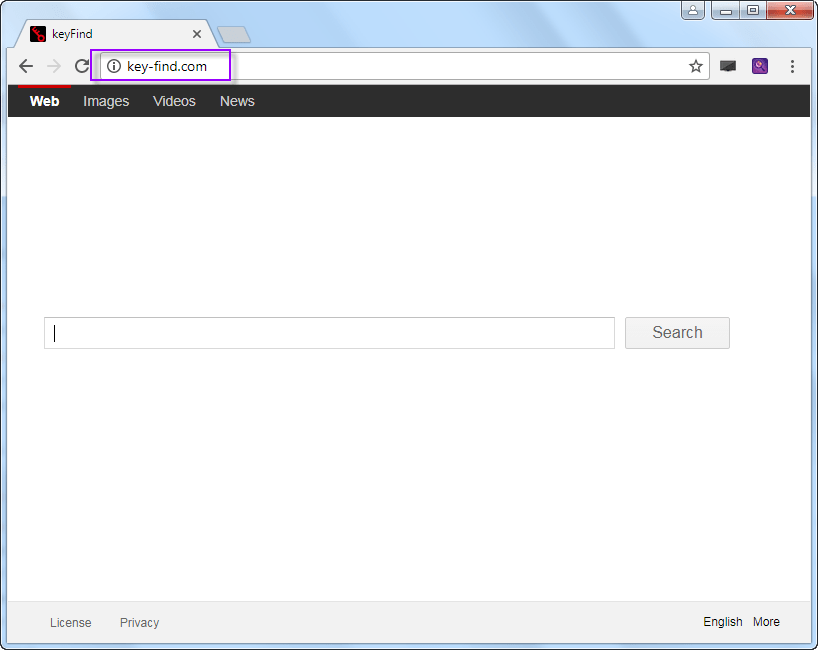Click the key-find.com address bar

coord(404,66)
